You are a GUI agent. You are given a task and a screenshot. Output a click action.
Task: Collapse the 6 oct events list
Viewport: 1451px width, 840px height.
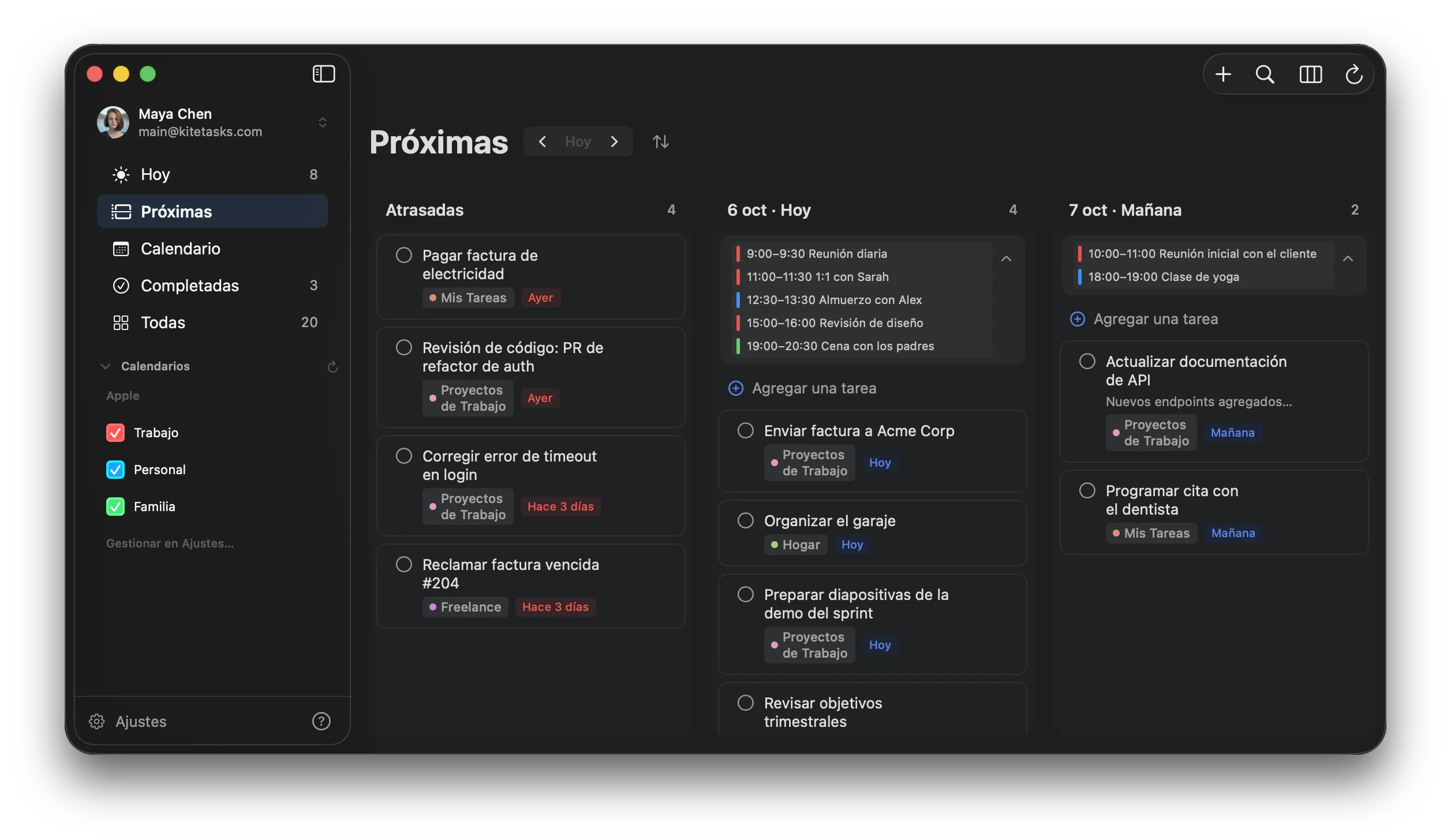point(1006,258)
